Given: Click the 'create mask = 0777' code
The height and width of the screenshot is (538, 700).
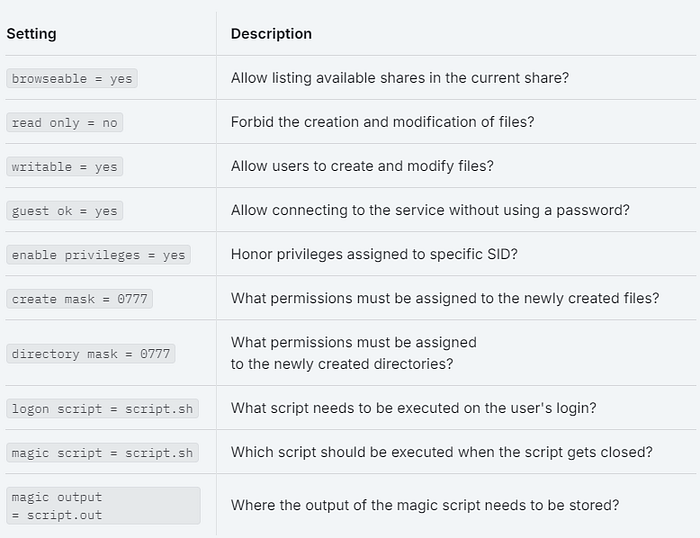Looking at the screenshot, I should click(x=80, y=299).
